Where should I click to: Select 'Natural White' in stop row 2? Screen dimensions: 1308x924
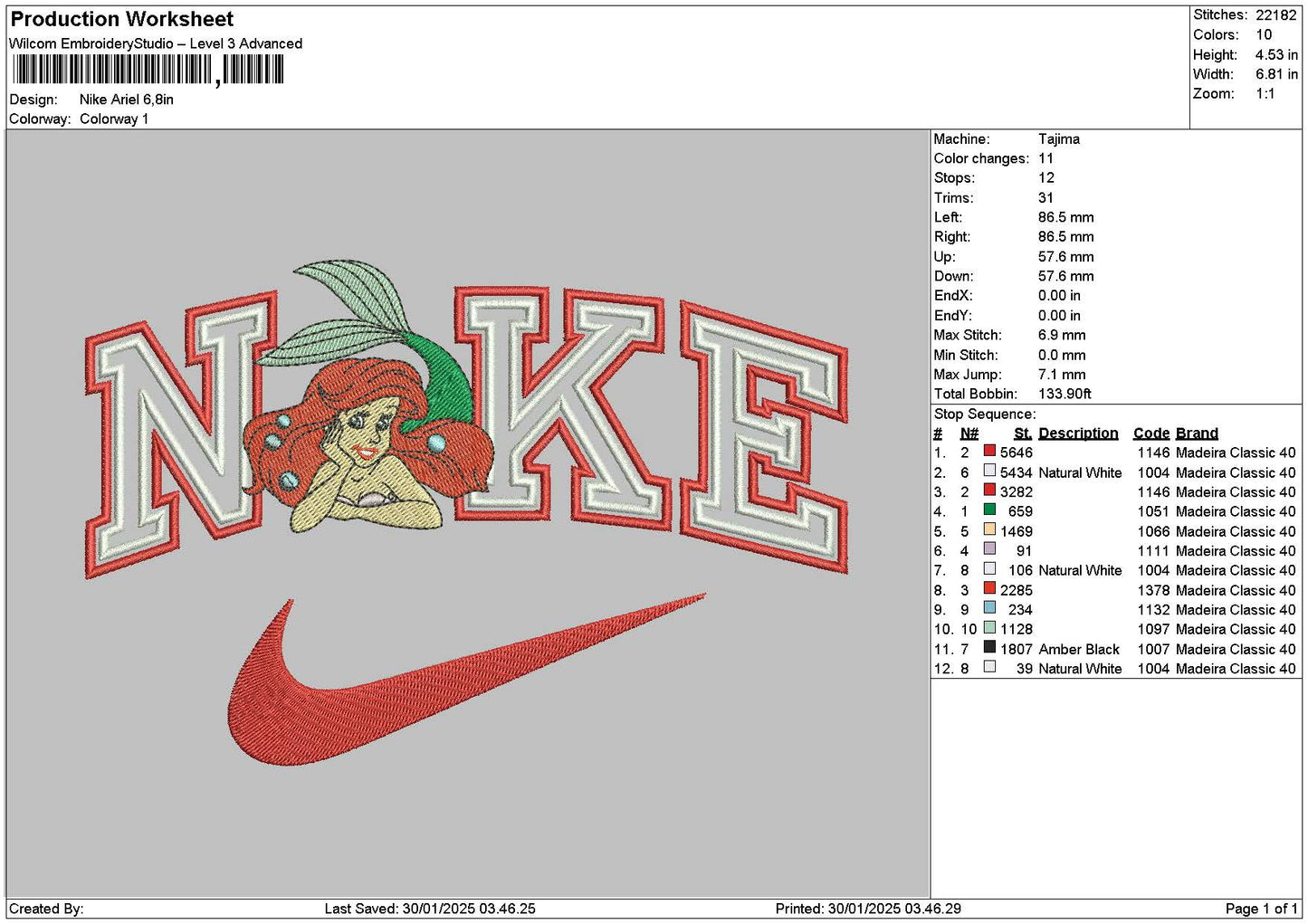coord(1080,472)
